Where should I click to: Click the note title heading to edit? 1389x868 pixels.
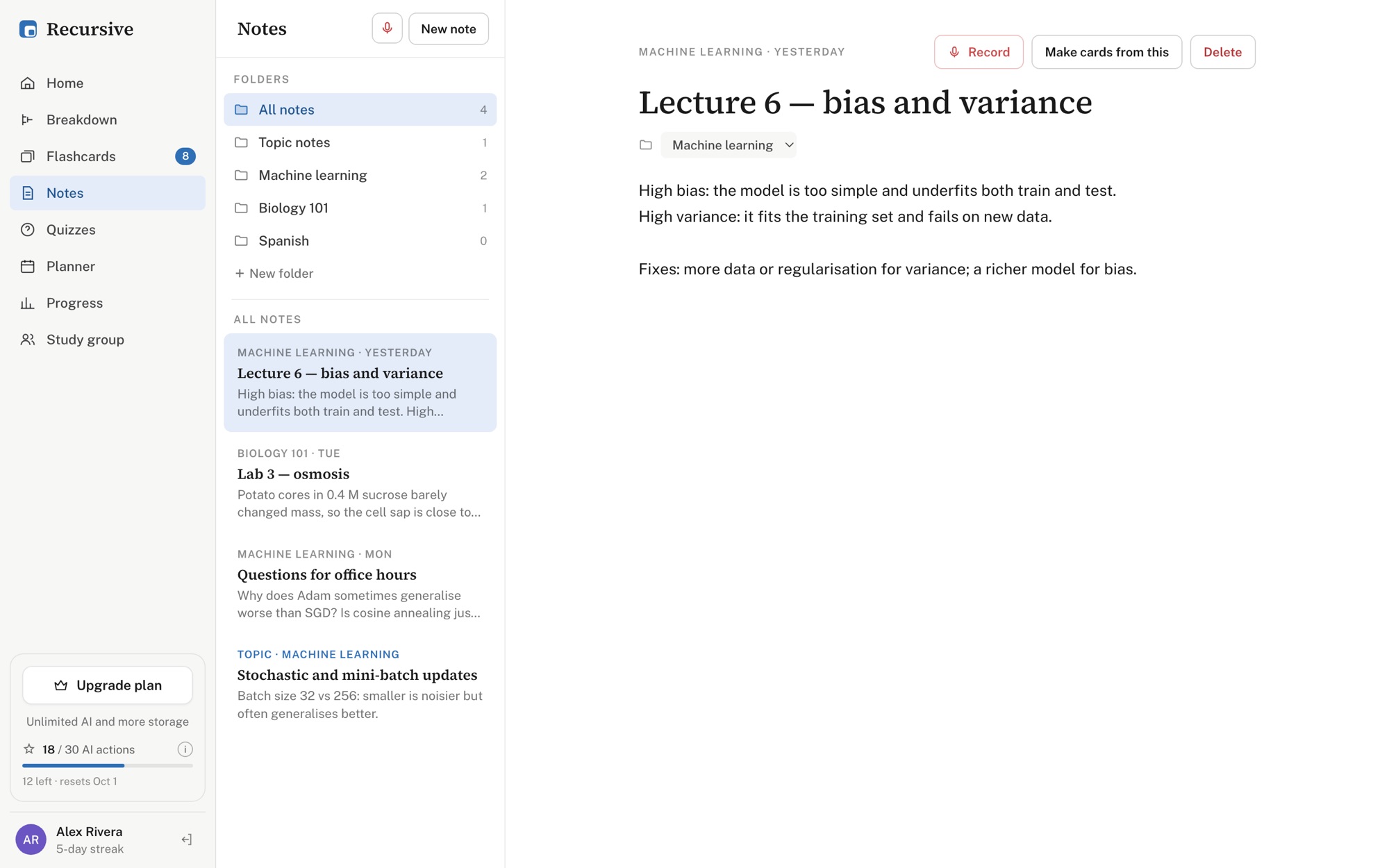click(x=865, y=103)
